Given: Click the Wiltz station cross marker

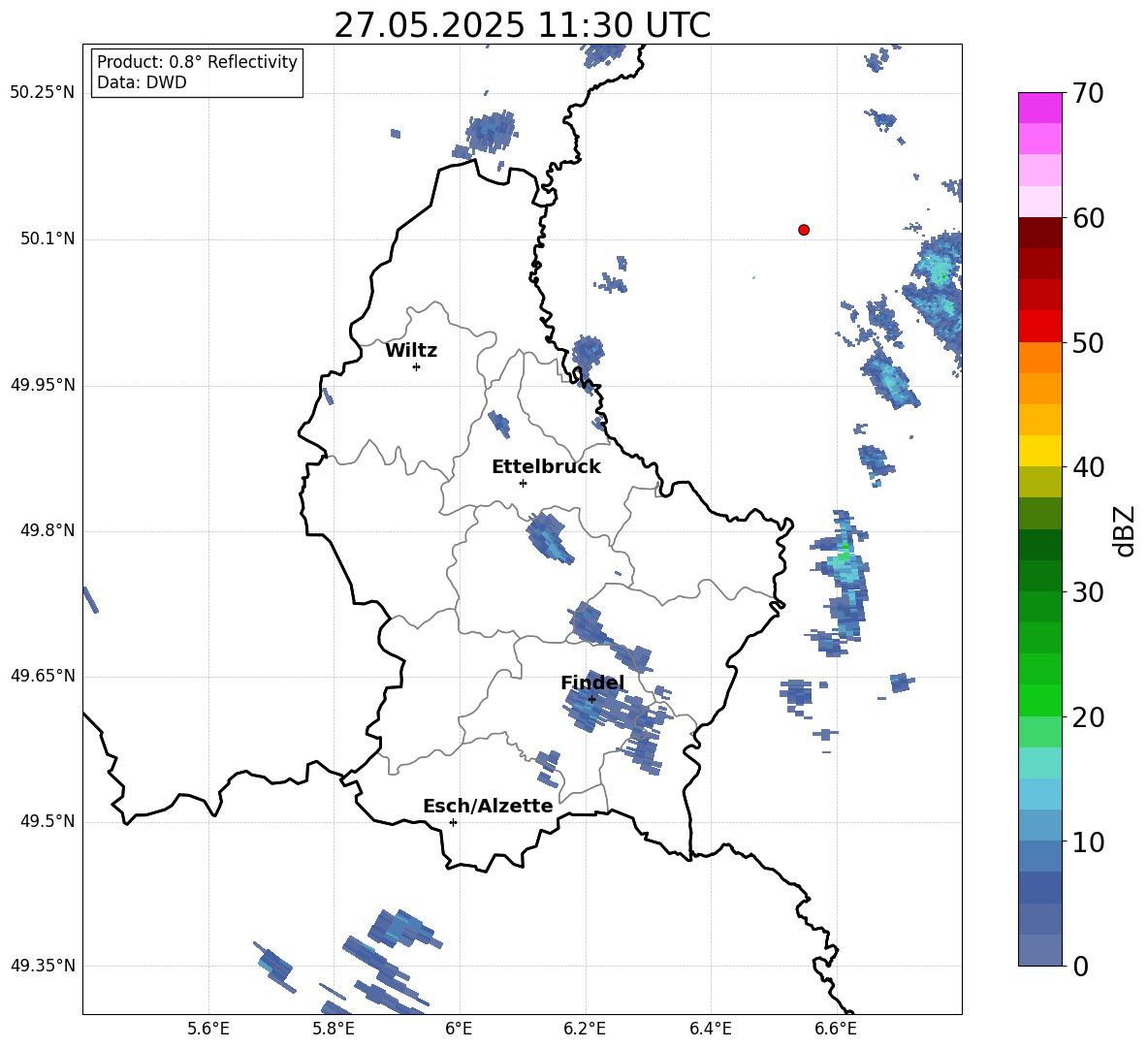Looking at the screenshot, I should [x=417, y=366].
